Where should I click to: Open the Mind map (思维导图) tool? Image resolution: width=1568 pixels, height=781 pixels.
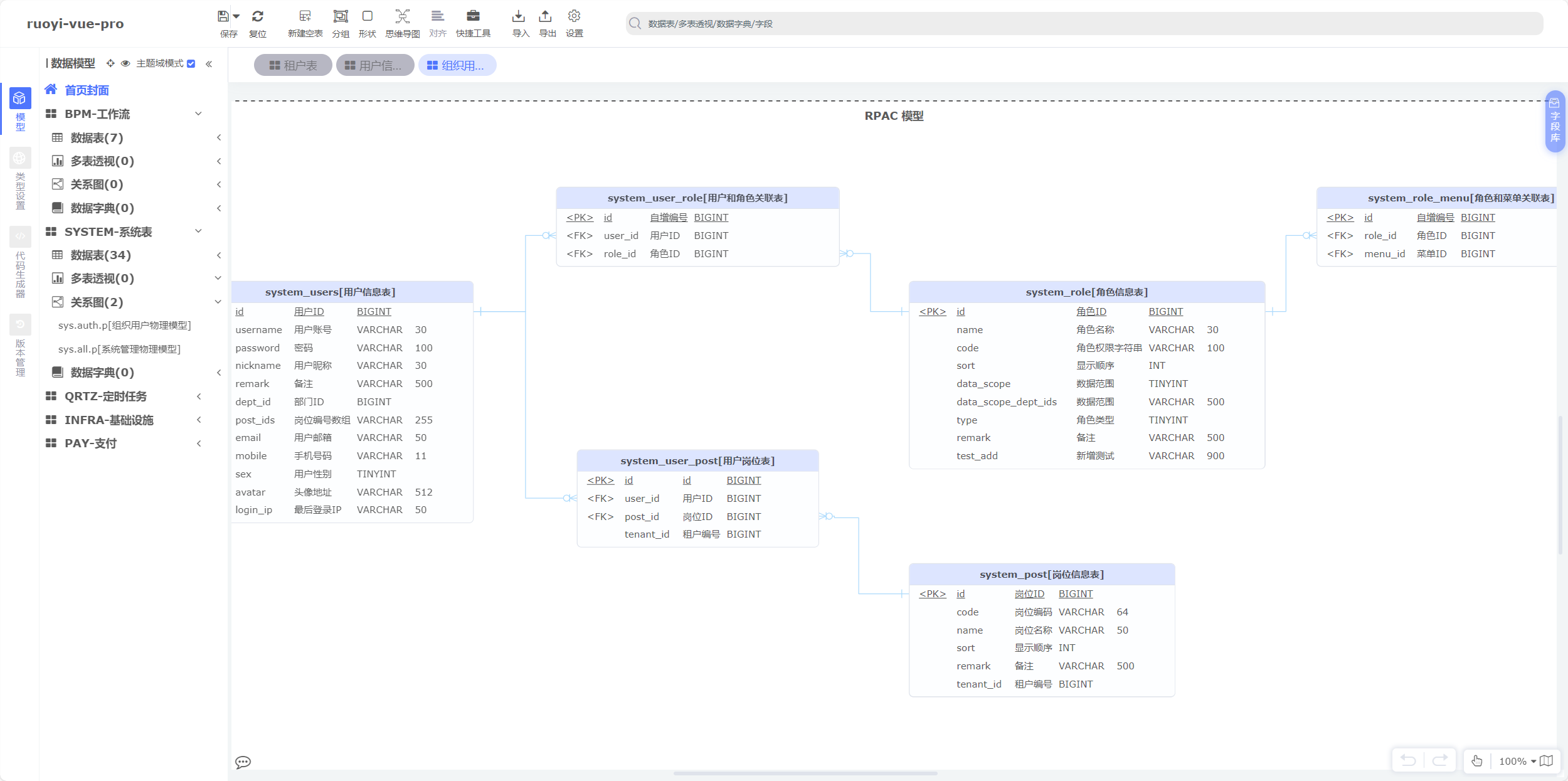pyautogui.click(x=403, y=16)
